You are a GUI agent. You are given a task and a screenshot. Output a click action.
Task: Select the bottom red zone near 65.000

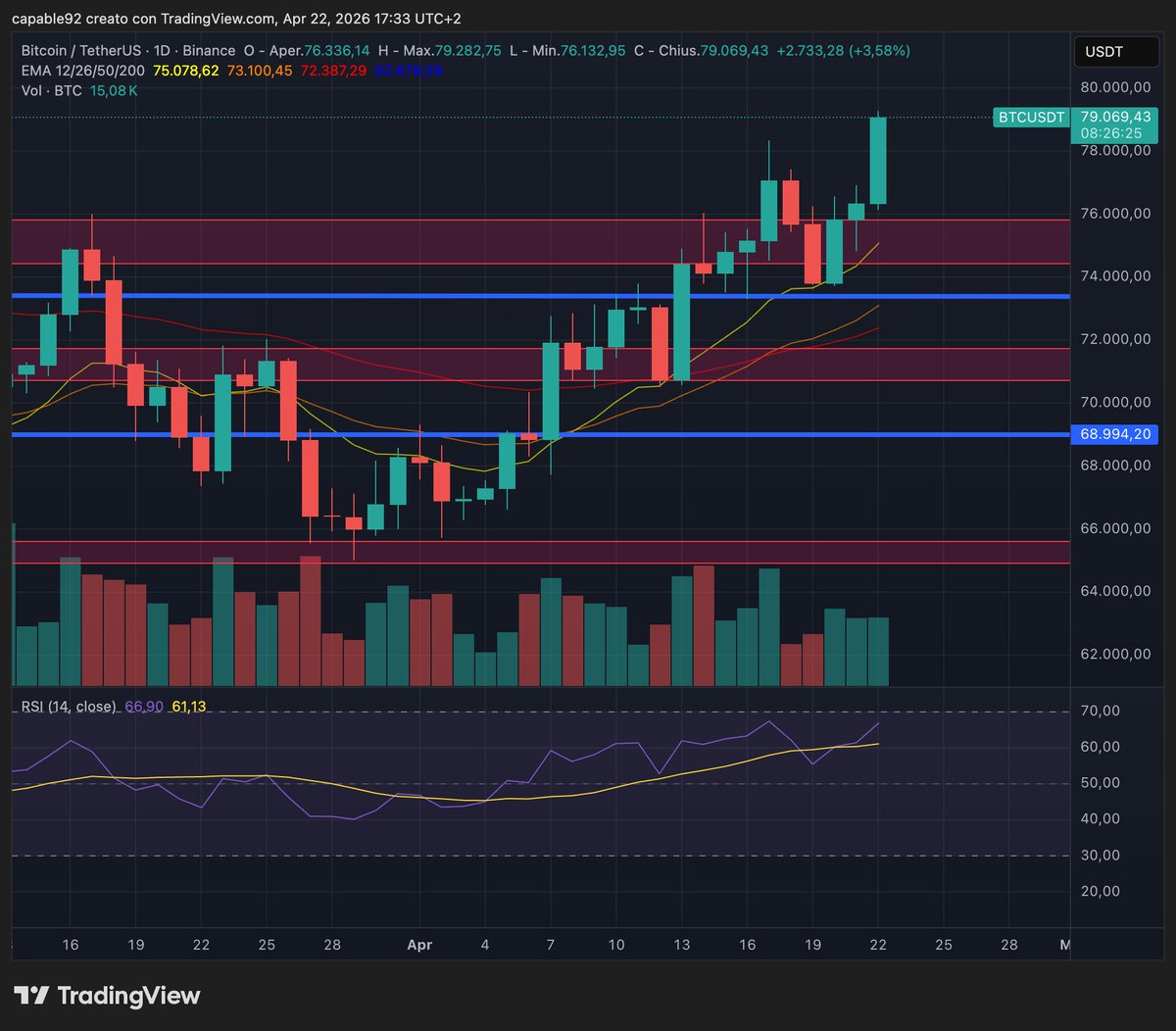click(x=540, y=552)
